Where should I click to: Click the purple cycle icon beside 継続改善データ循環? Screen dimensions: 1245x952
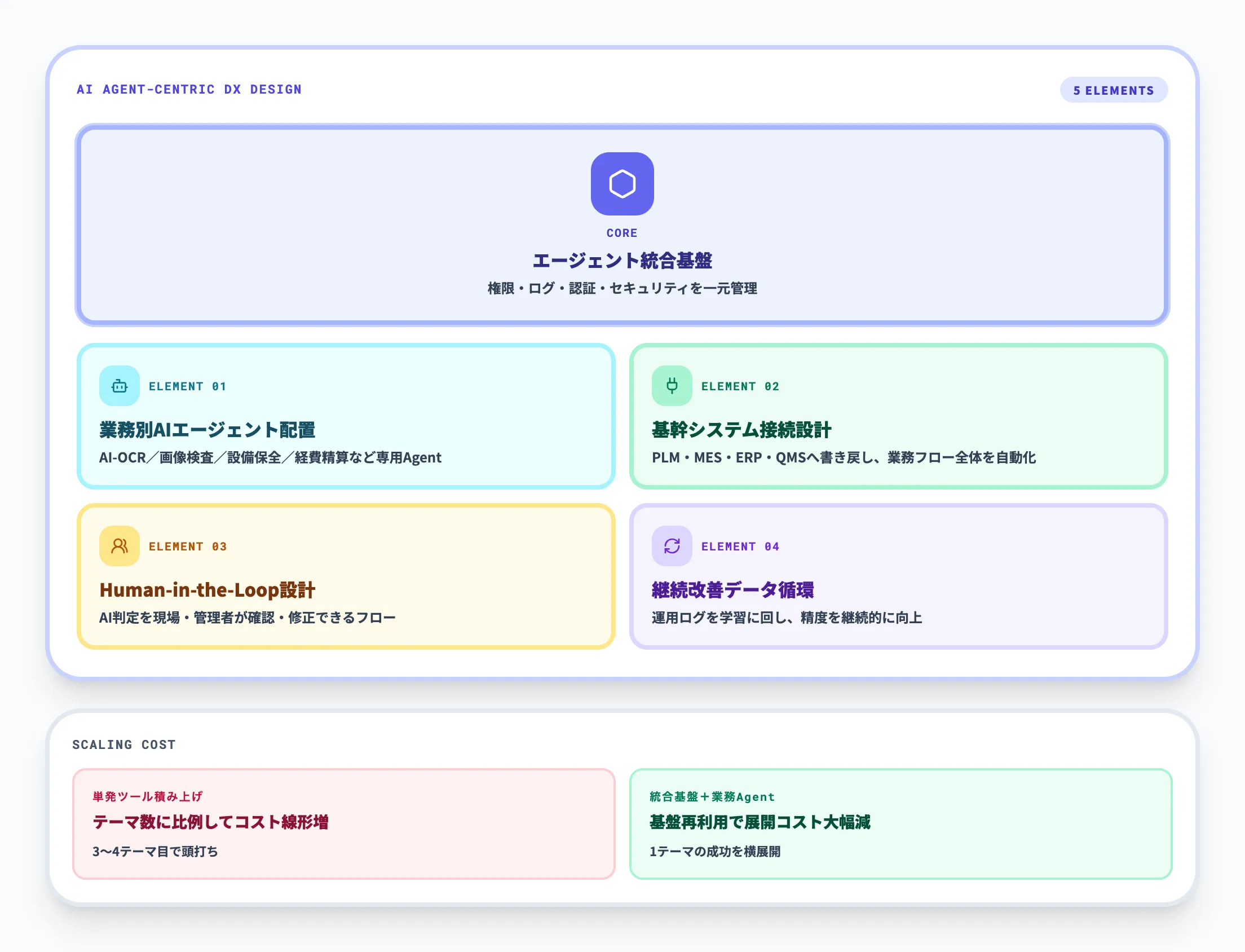671,545
